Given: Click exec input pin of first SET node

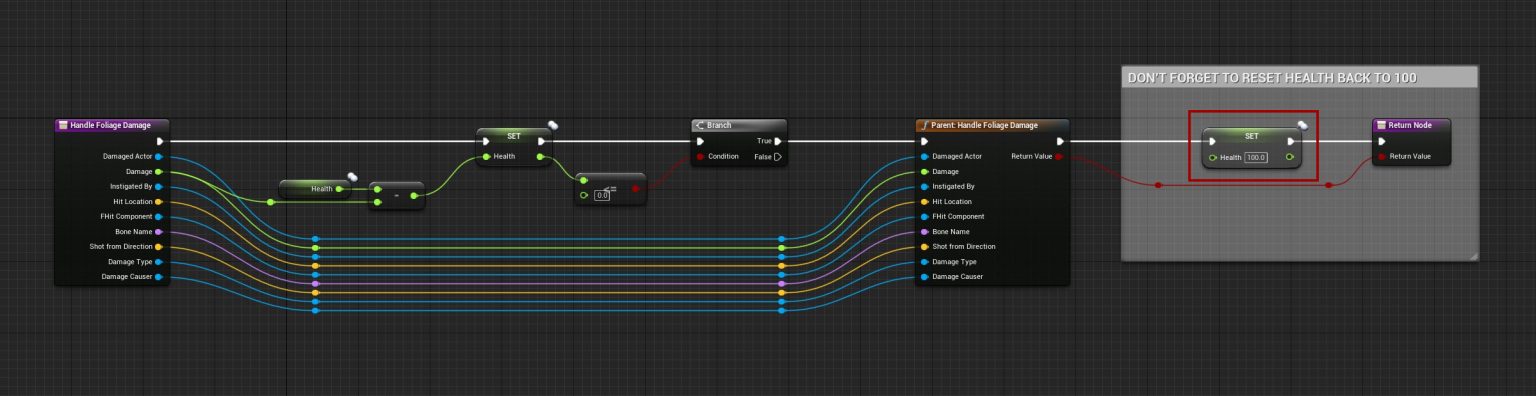Looking at the screenshot, I should click(487, 141).
